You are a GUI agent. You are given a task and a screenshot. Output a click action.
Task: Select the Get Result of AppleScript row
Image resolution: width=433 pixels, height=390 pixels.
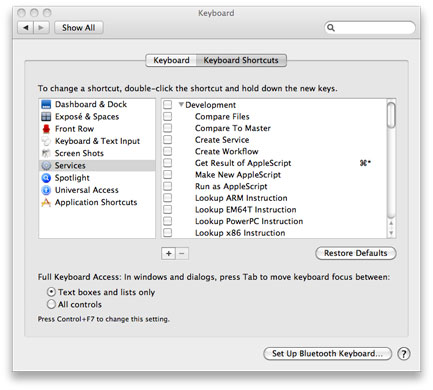click(x=275, y=163)
